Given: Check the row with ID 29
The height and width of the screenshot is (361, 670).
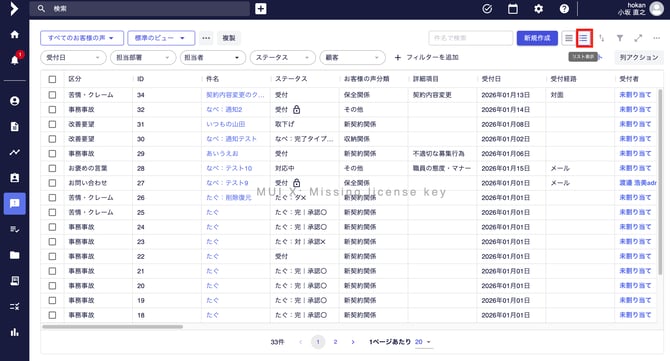Looking at the screenshot, I should click(52, 153).
